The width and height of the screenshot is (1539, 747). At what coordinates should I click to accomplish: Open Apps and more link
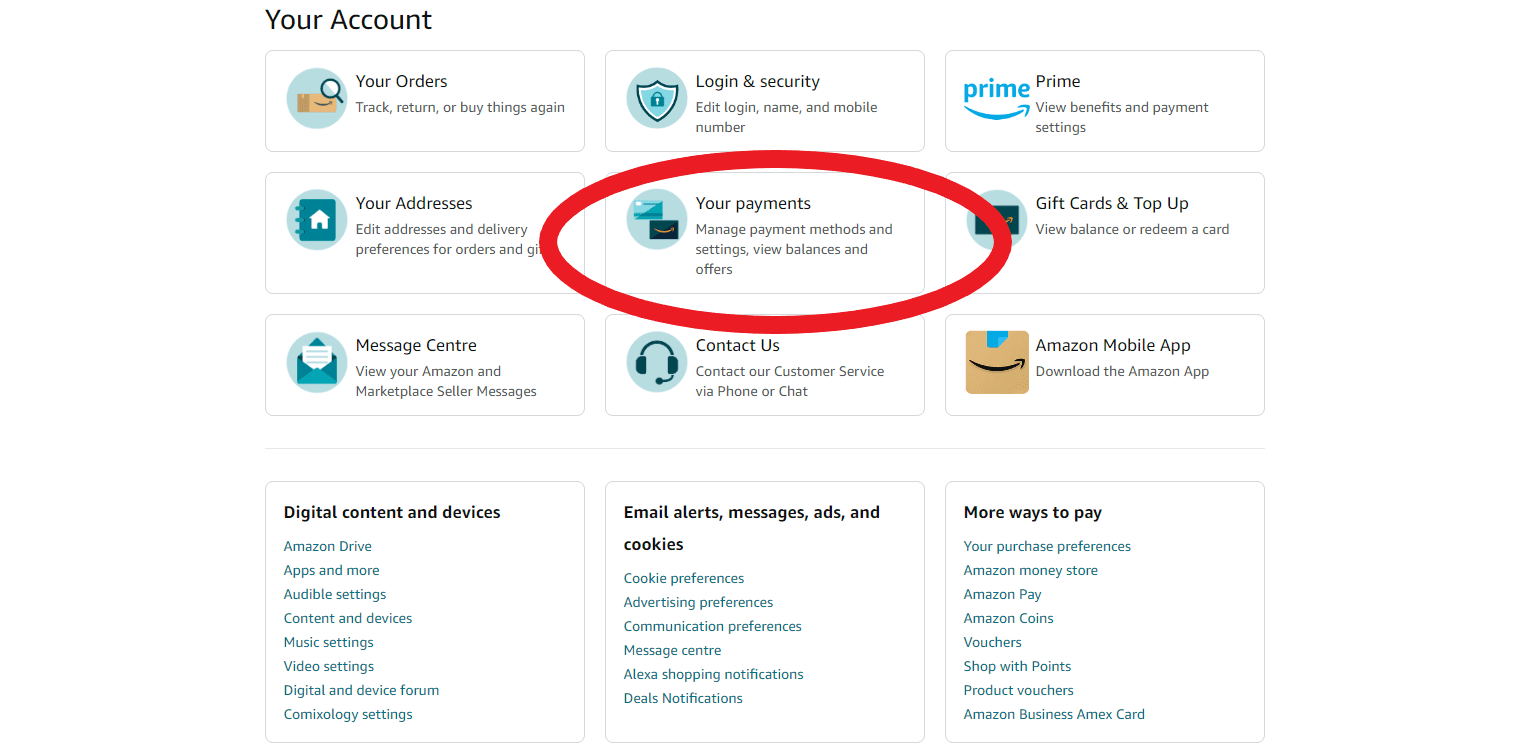point(331,570)
